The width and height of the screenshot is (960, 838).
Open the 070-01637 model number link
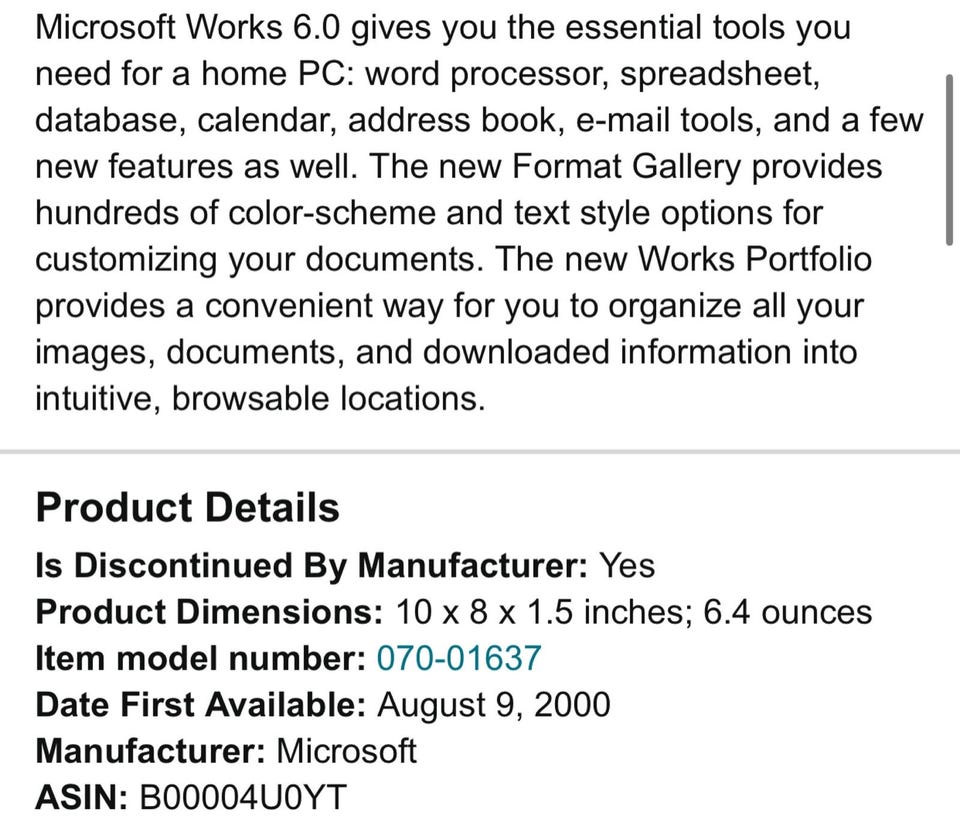(x=458, y=658)
